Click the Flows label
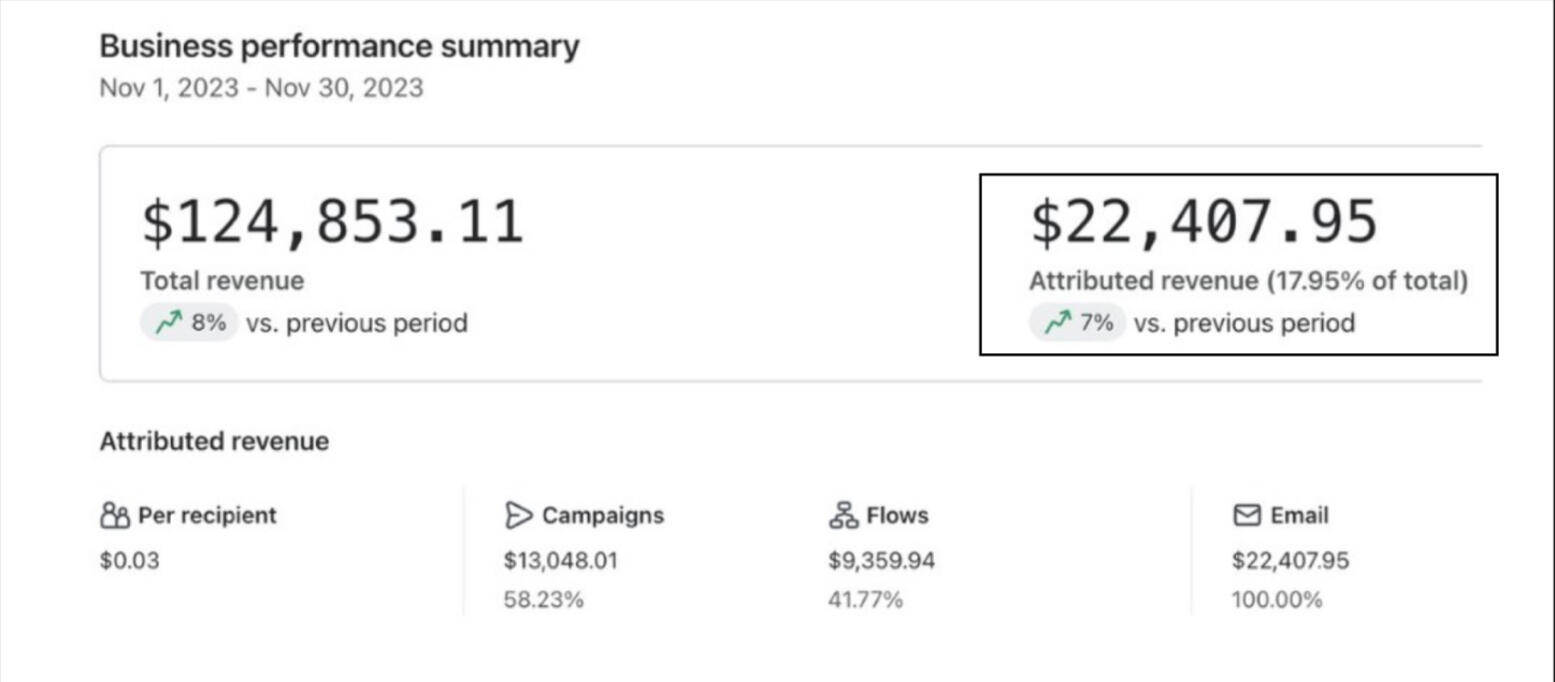The image size is (1555, 682). tap(897, 516)
